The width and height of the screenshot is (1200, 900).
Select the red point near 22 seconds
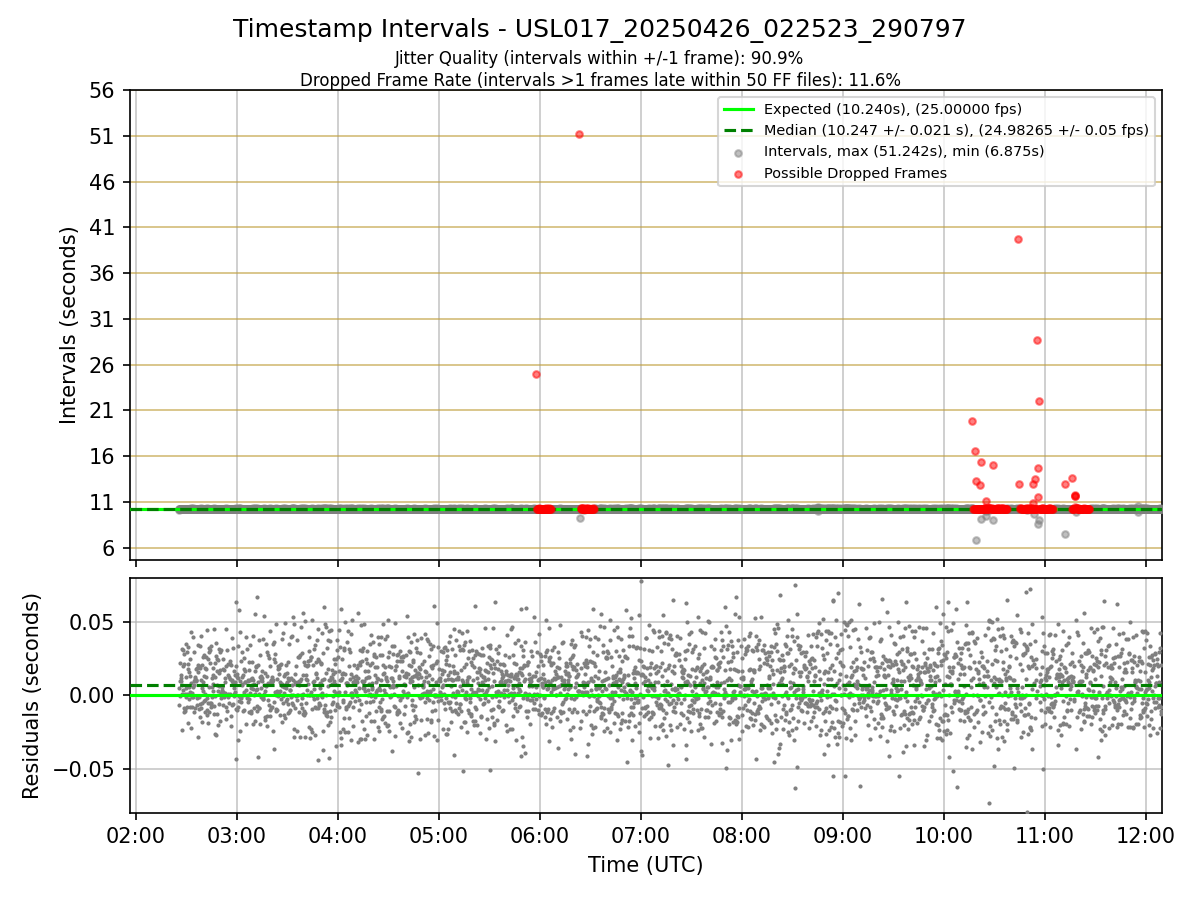coord(1039,401)
